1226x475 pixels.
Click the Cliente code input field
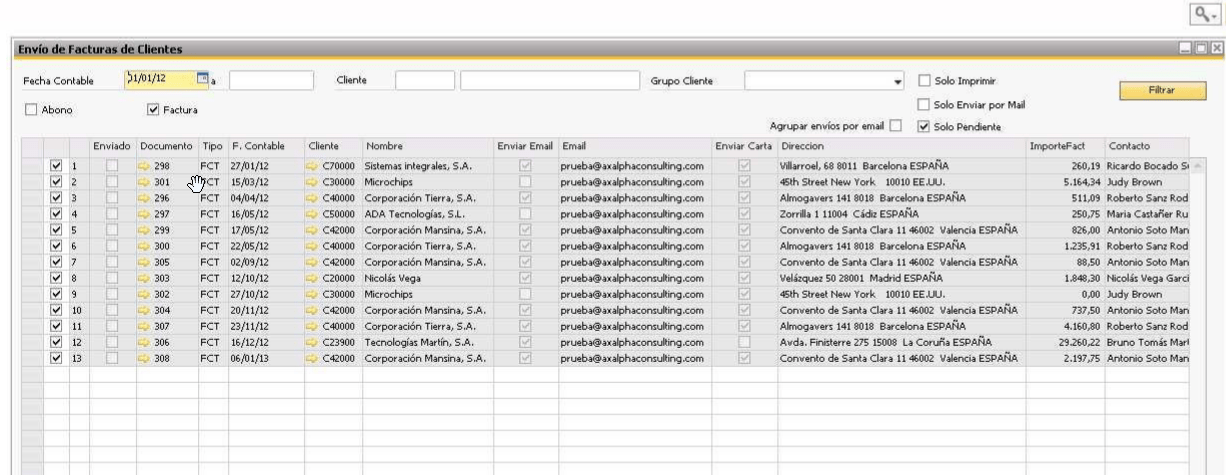point(424,81)
